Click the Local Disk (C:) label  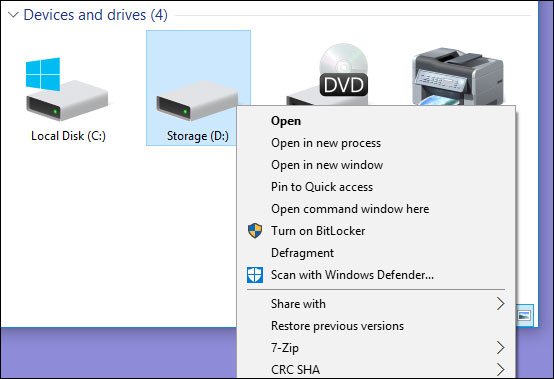tap(68, 136)
